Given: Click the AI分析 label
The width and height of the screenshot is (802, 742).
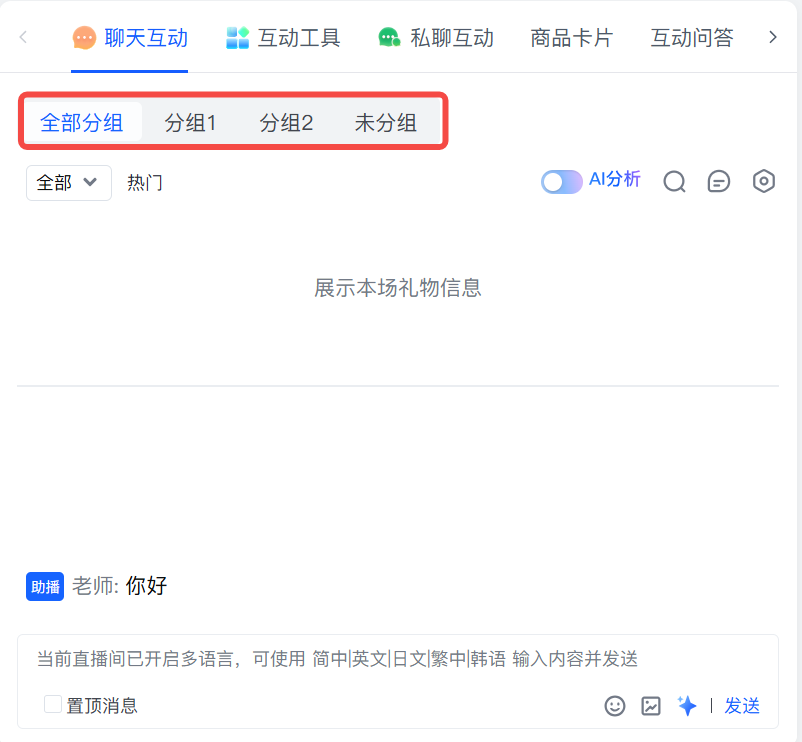Looking at the screenshot, I should (x=614, y=179).
